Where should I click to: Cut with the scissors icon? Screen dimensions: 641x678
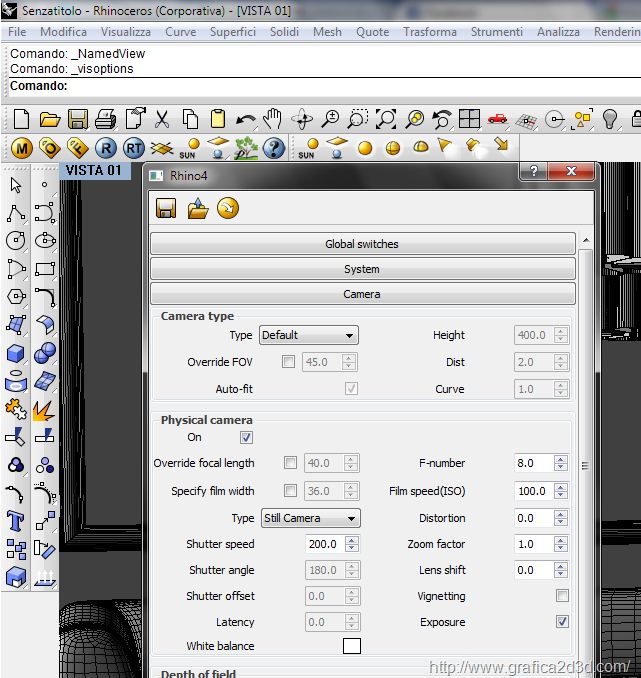[x=161, y=119]
